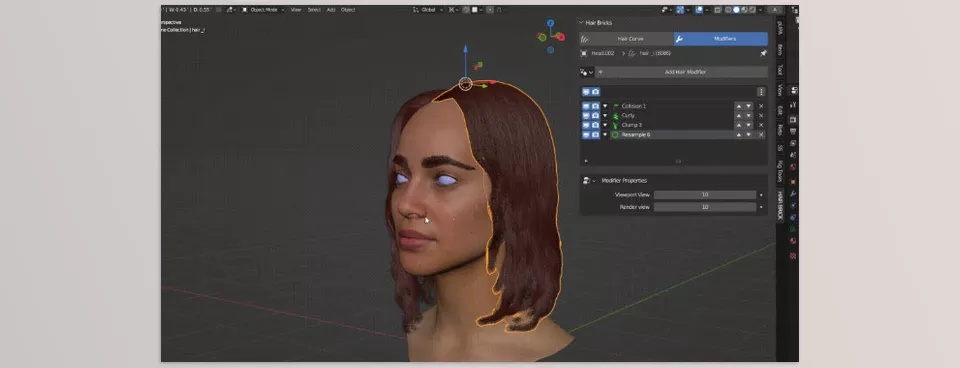
Task: Remove the Clump 3 modifier
Action: click(x=761, y=125)
